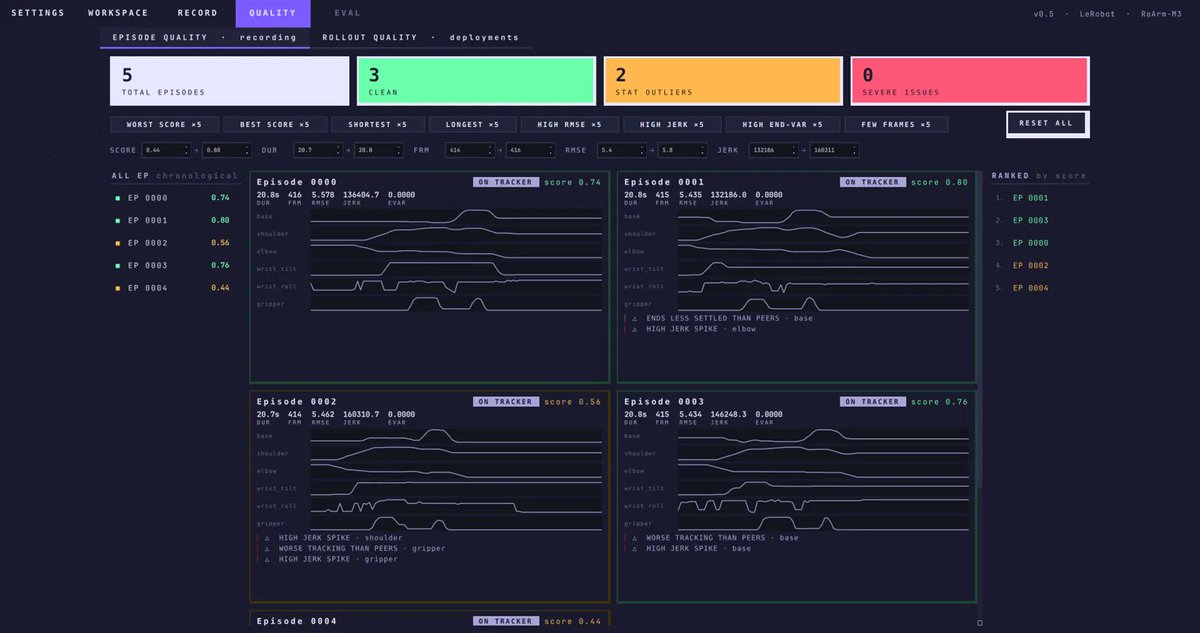Switch to the WORKSPACE tab
Image resolution: width=1200 pixels, height=633 pixels.
(x=118, y=13)
